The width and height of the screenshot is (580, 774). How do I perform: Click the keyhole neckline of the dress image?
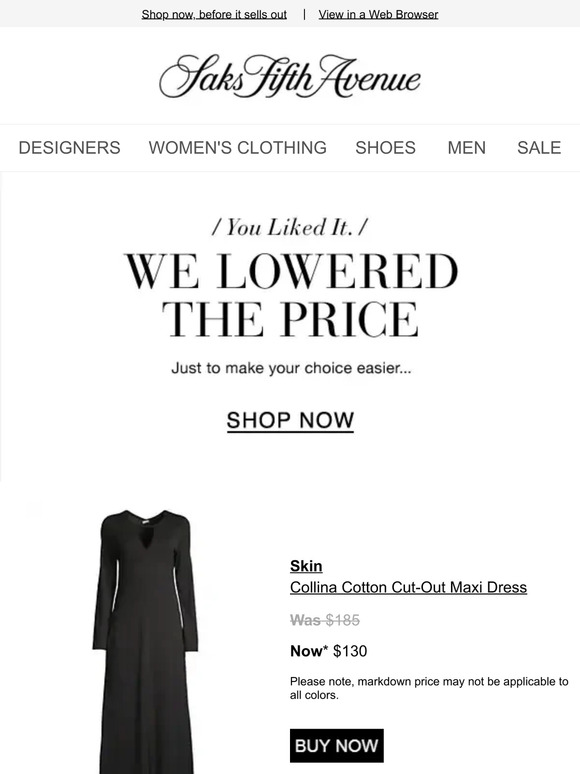pyautogui.click(x=146, y=540)
